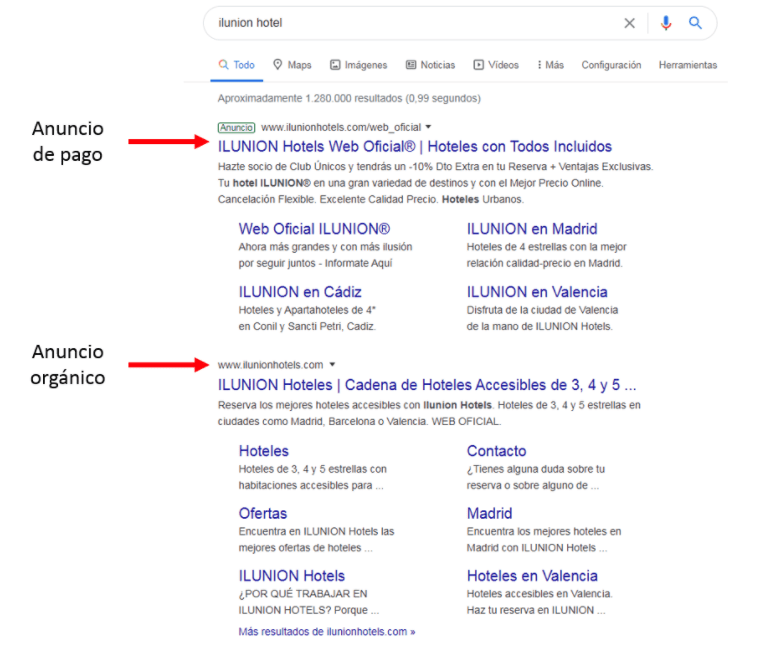
Task: Open 'Hoteles en Valencia' sitelink
Action: pos(532,576)
